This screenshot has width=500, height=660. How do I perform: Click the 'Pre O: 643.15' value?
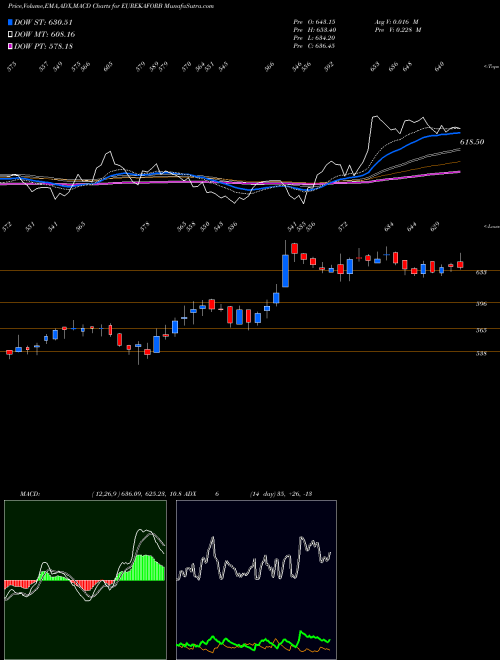click(314, 22)
